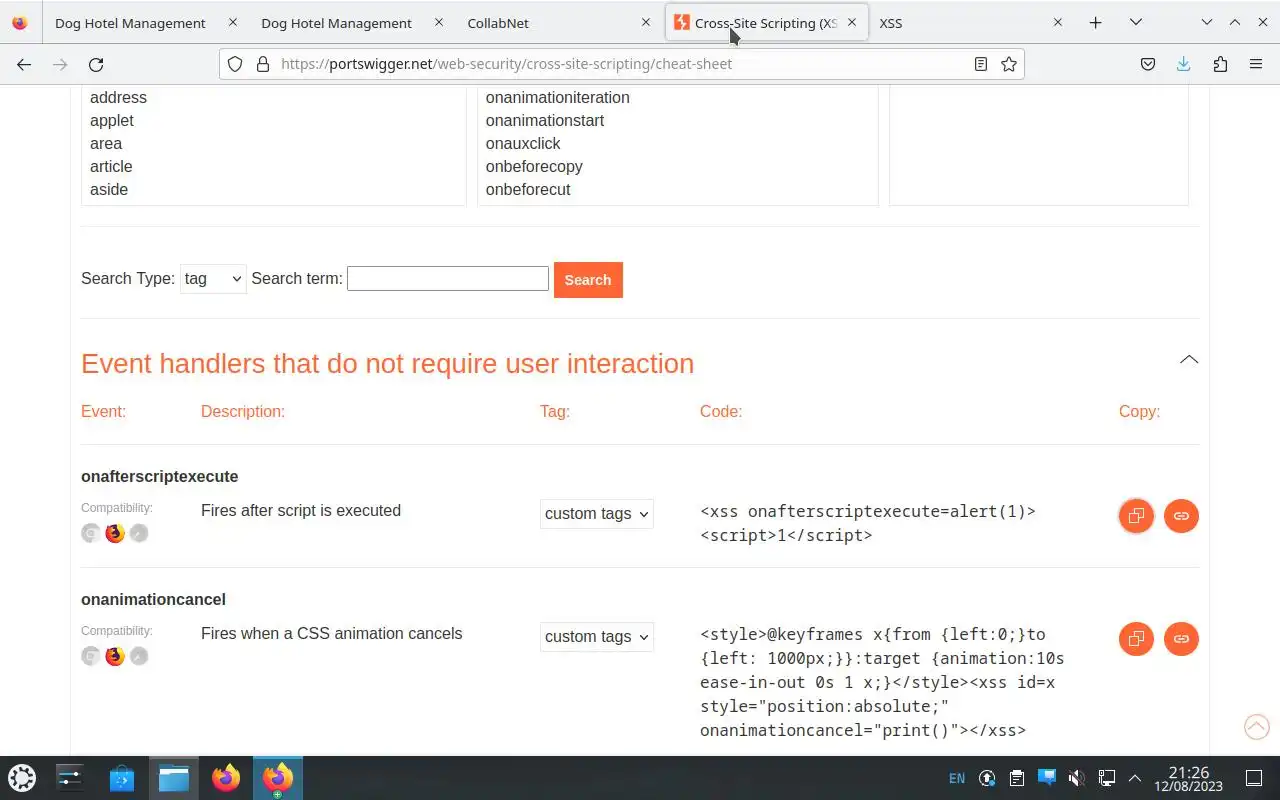Select 'applet' in the tags list
Screen dimensions: 1280x800
click(112, 121)
